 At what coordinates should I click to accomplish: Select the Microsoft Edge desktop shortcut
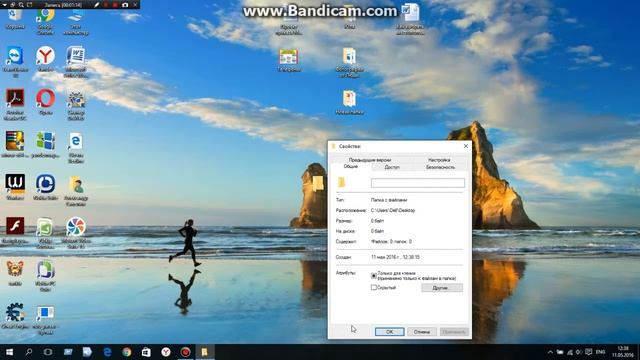click(x=76, y=147)
